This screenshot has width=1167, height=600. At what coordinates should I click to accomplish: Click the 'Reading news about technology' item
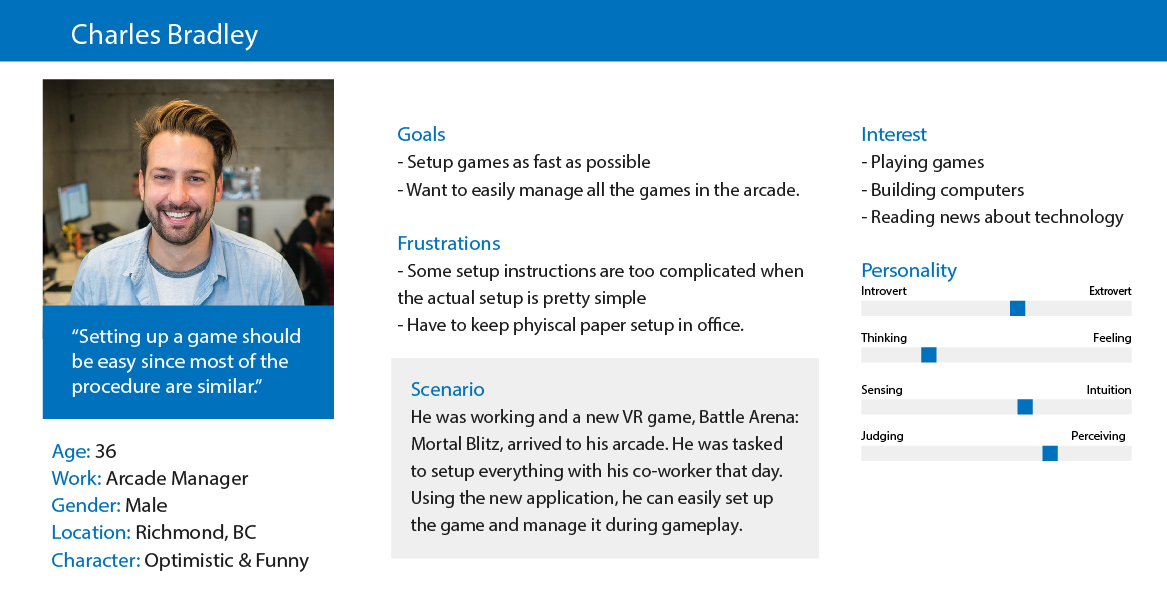992,217
